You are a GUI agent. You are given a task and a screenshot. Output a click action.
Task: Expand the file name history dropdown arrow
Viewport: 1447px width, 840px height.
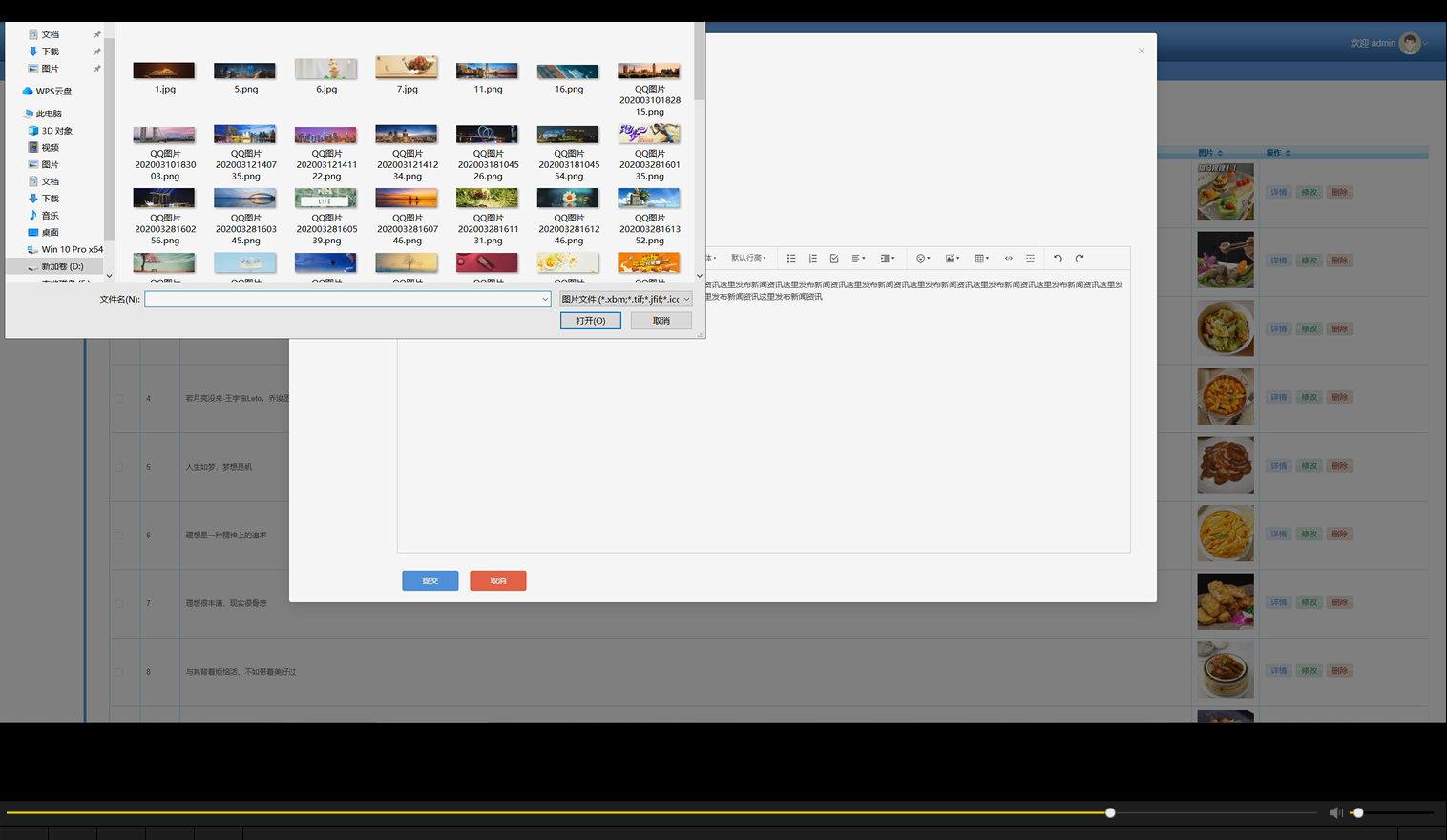[x=545, y=300]
